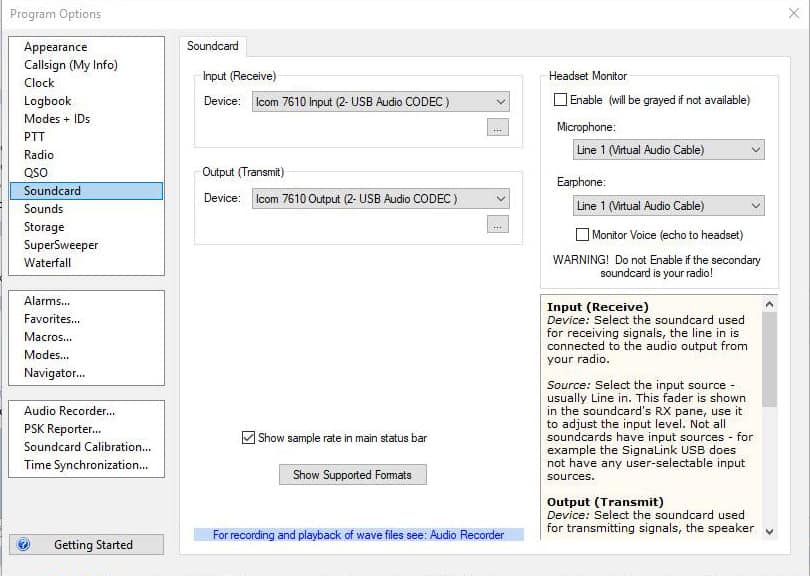Expand the Output (Transmit) device dropdown
The image size is (810, 576).
pyautogui.click(x=381, y=199)
